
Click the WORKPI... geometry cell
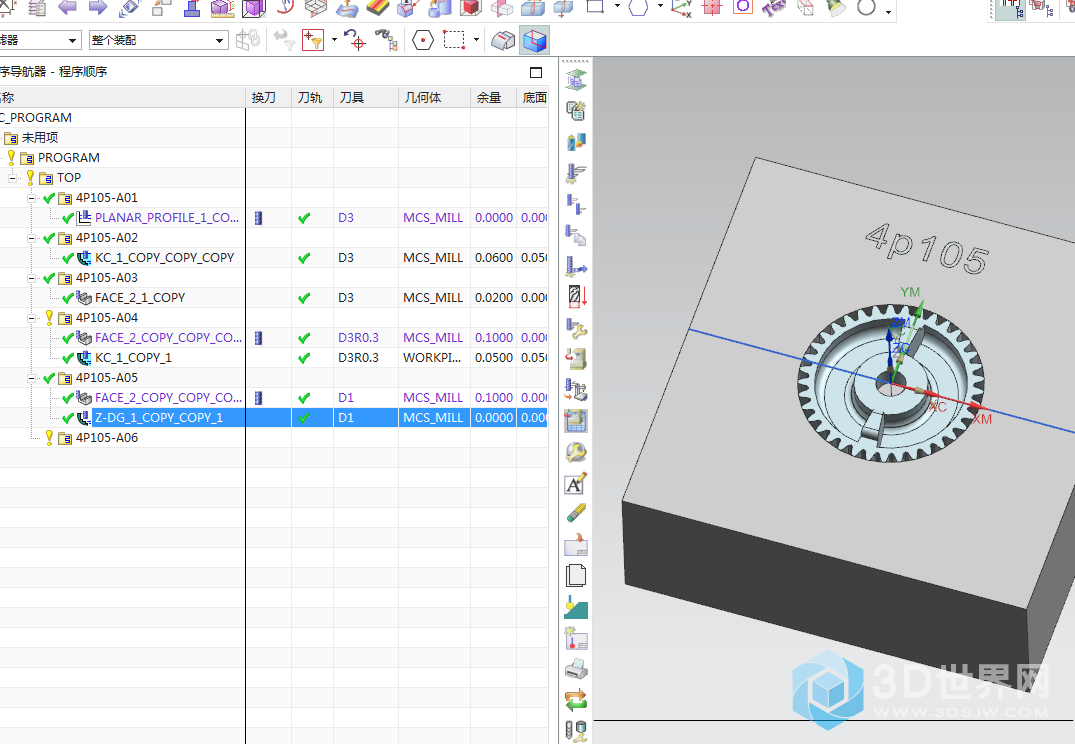[432, 358]
